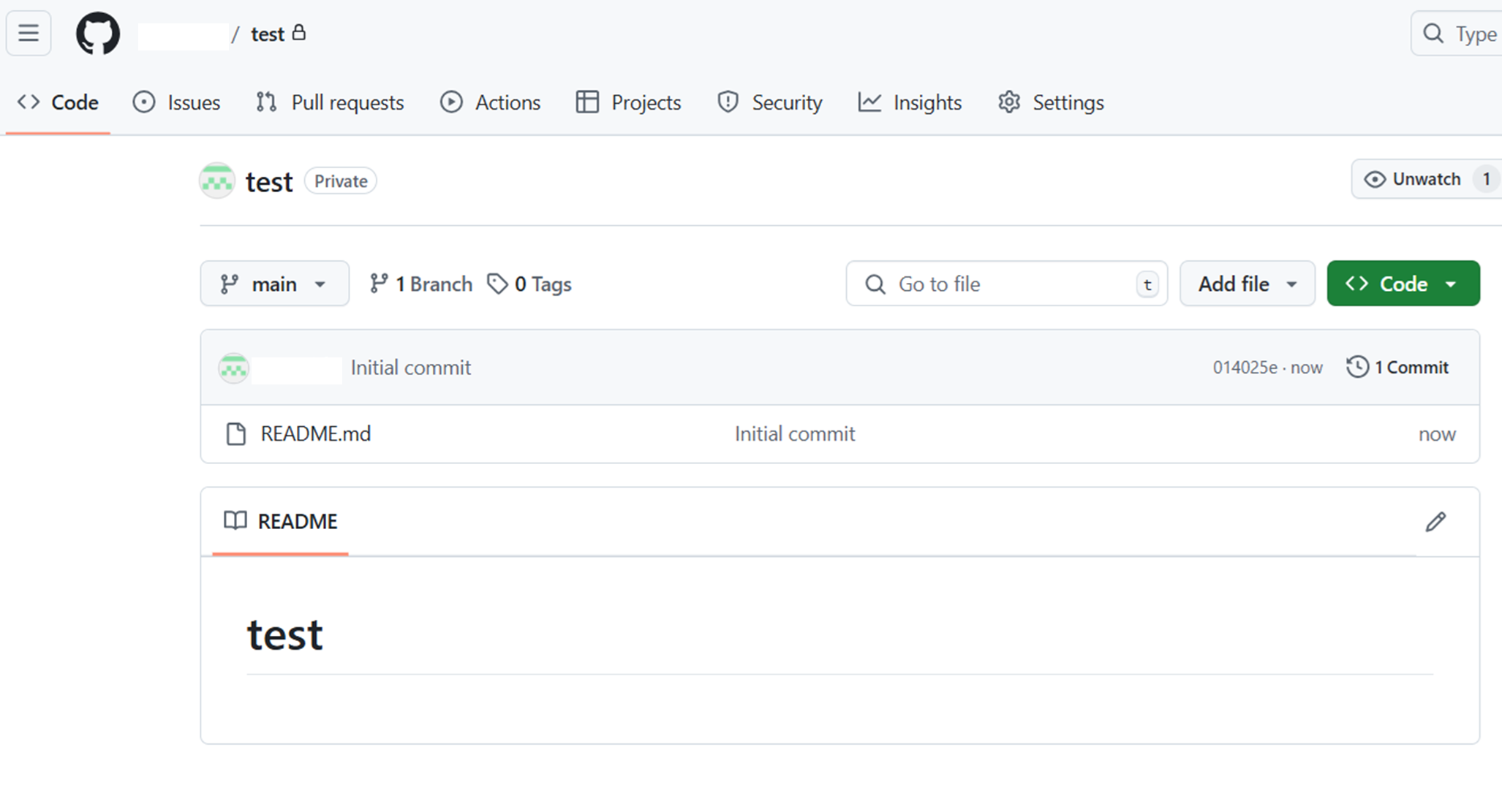1502x812 pixels.
Task: Expand the main branch selector dropdown
Action: (x=274, y=284)
